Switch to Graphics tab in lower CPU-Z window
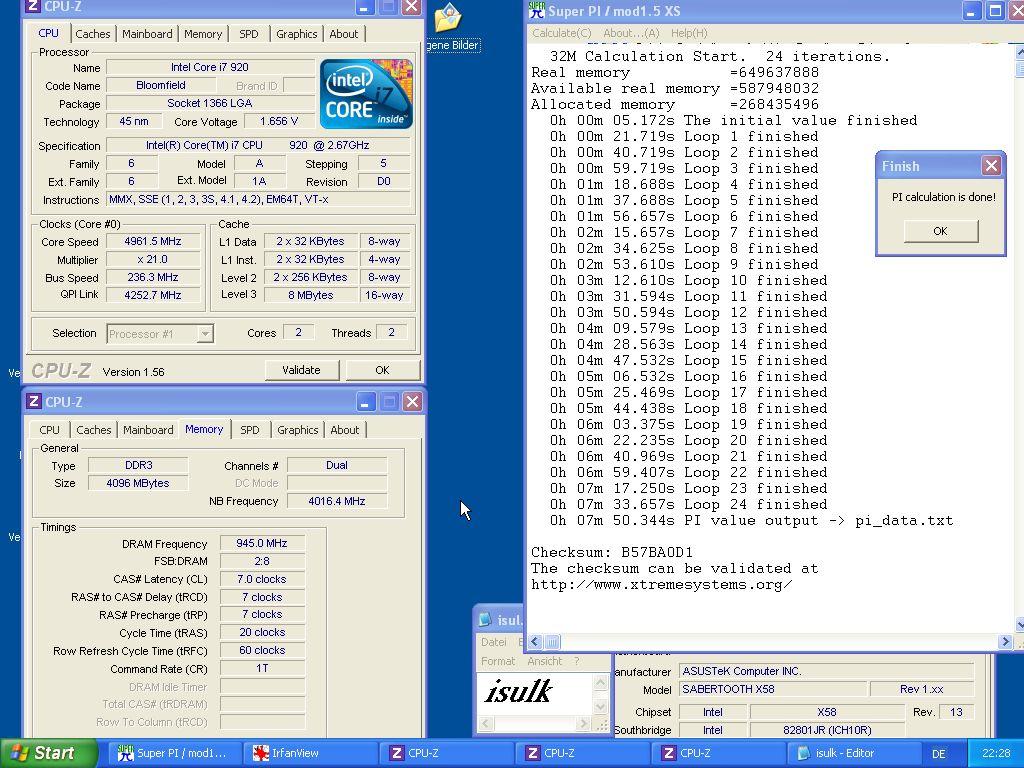The height and width of the screenshot is (768, 1024). click(297, 430)
